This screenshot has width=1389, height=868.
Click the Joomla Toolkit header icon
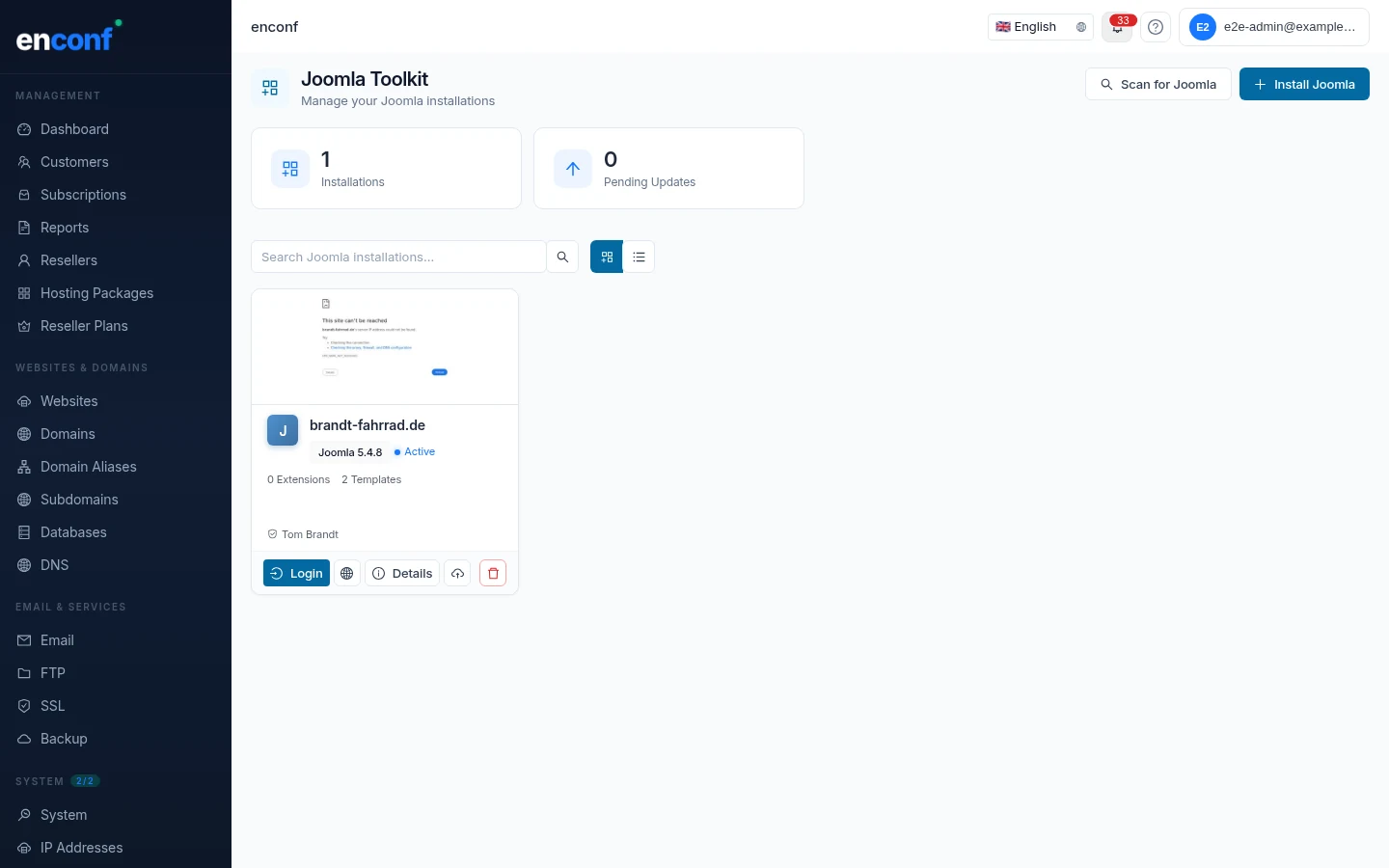[270, 88]
